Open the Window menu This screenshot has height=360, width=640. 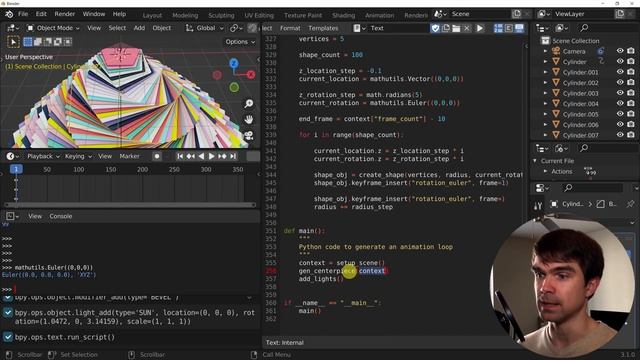[x=94, y=14]
